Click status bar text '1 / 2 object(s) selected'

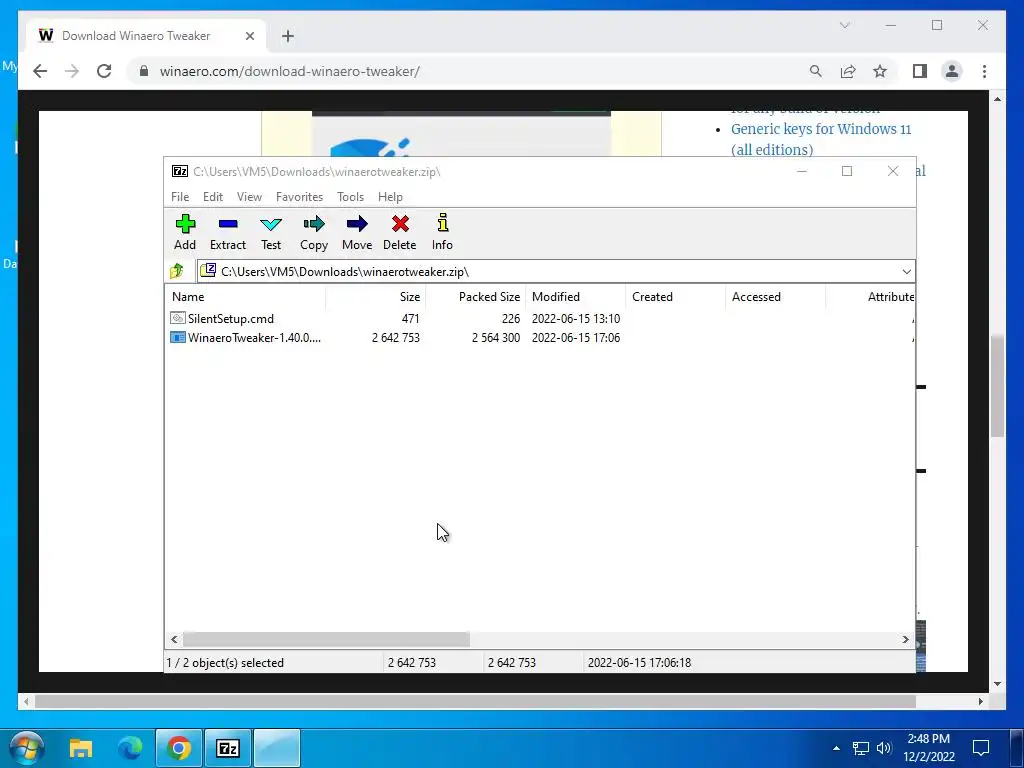pyautogui.click(x=225, y=663)
